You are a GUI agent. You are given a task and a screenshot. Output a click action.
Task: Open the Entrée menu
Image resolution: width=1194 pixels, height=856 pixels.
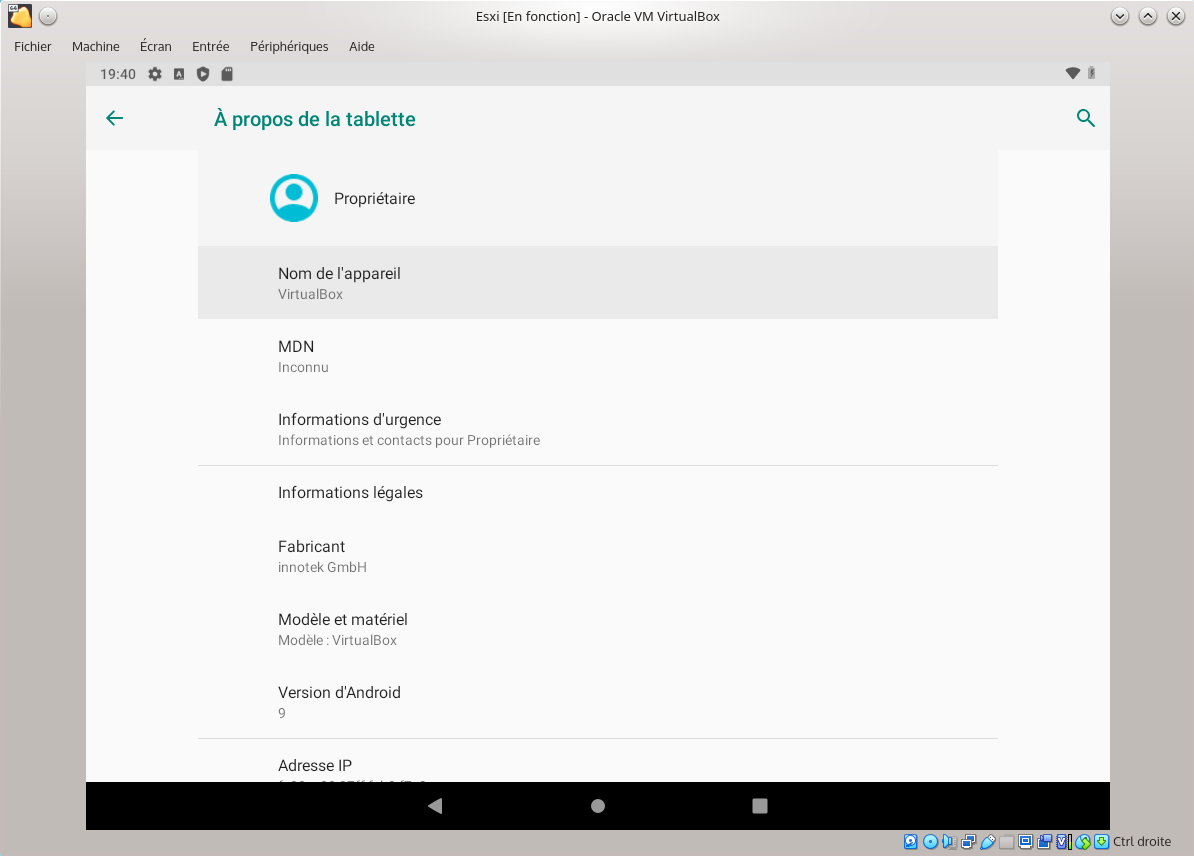211,46
